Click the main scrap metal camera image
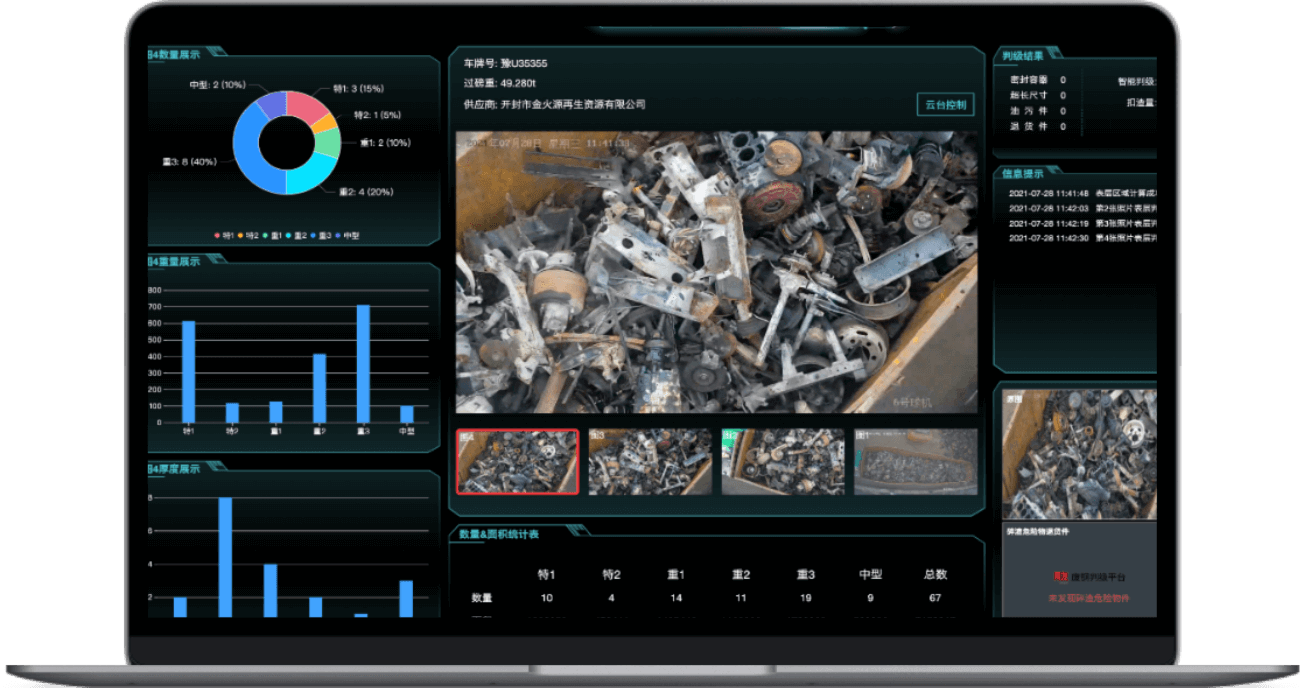Image resolution: width=1302 pixels, height=688 pixels. click(716, 272)
